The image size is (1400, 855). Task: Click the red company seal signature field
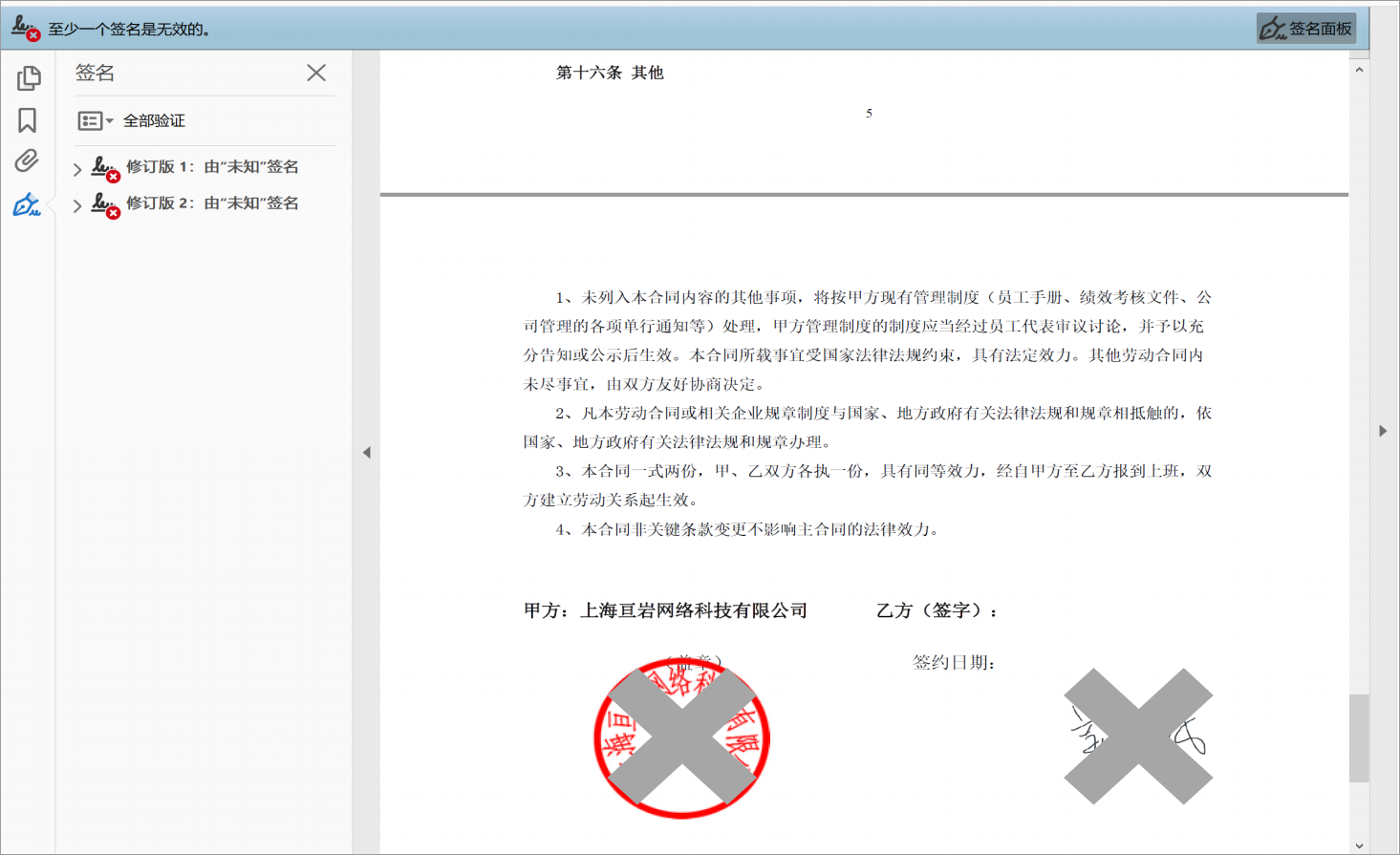point(681,737)
